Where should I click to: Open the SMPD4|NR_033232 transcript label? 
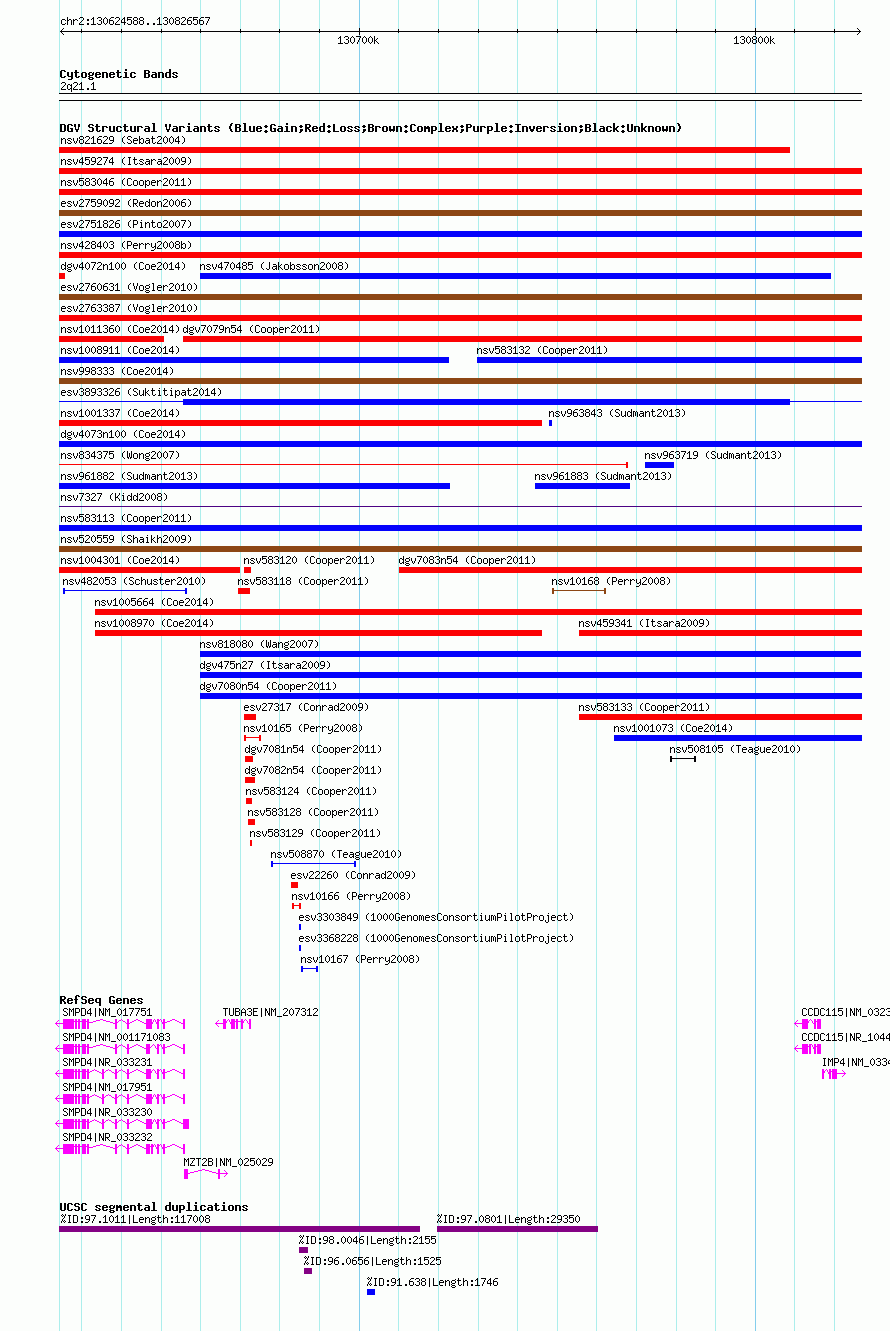click(x=107, y=1137)
